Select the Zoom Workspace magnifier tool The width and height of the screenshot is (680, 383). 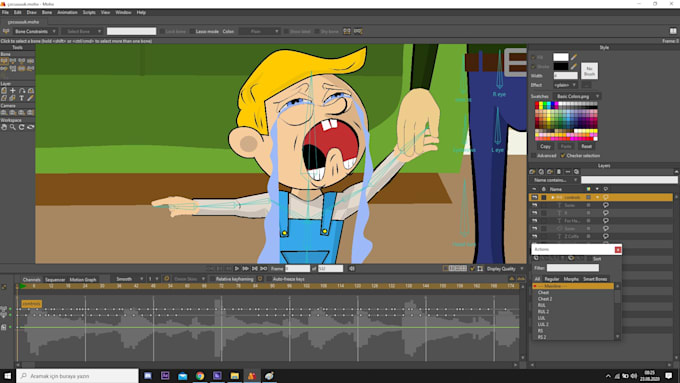[13, 127]
